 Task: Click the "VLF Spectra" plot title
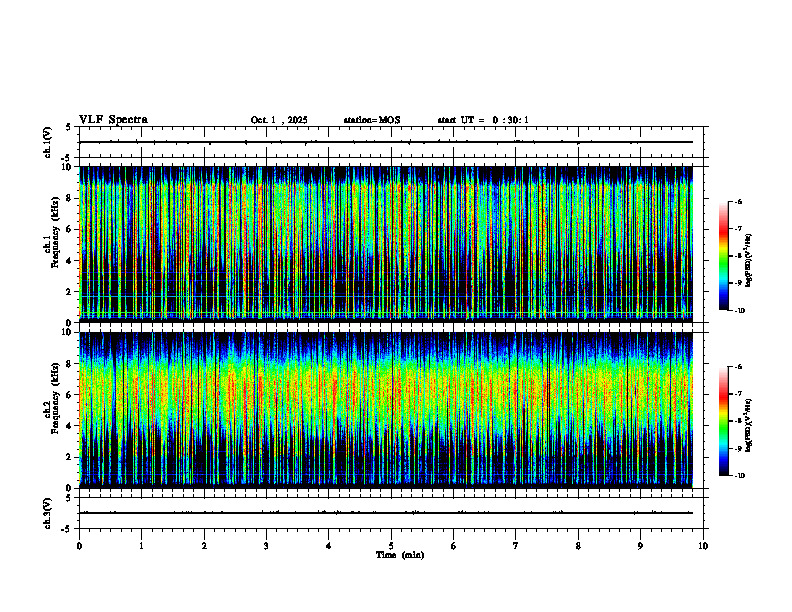113,120
